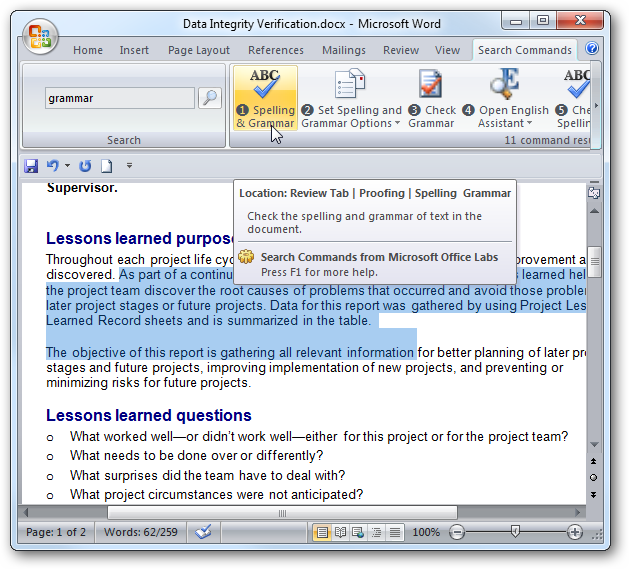The image size is (629, 569).
Task: Go to the next page arrow
Action: (x=593, y=495)
